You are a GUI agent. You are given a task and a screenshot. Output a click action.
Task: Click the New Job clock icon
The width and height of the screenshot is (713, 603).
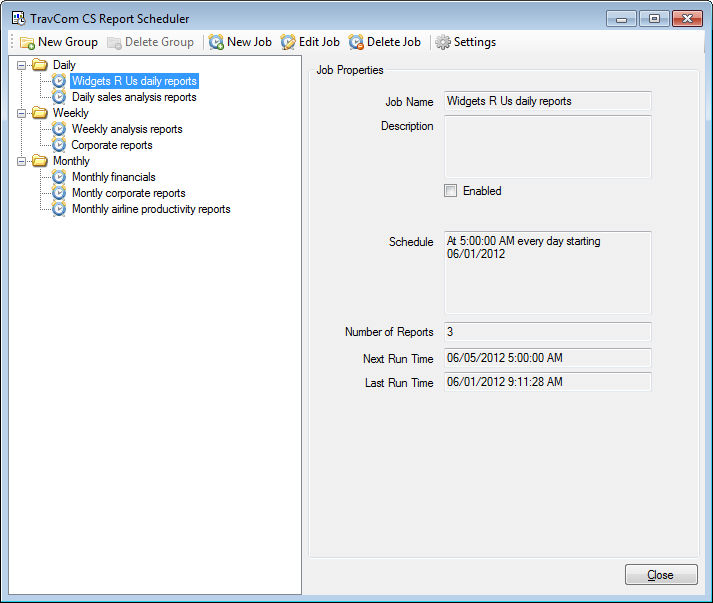tap(216, 42)
